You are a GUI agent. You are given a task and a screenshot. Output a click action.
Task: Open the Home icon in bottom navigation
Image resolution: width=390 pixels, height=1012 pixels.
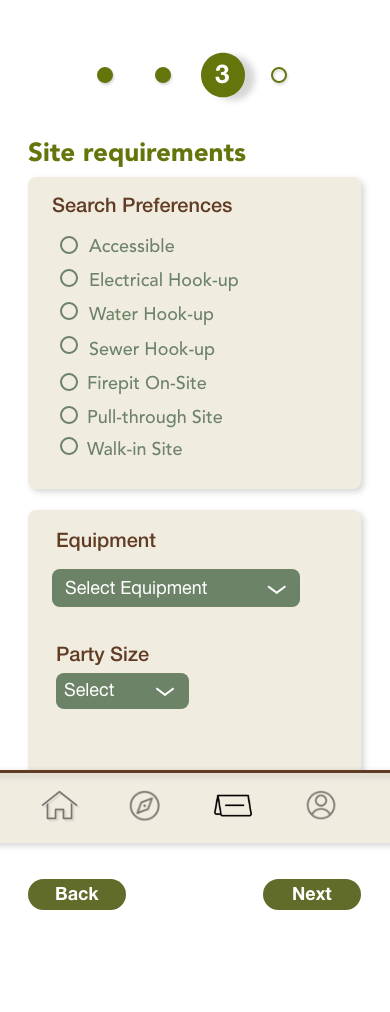point(59,805)
